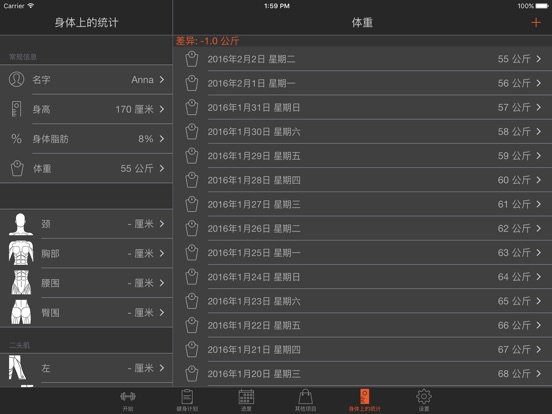The height and width of the screenshot is (414, 552).
Task: Tap the scale icon for 2016年2月2日
Action: (x=192, y=59)
